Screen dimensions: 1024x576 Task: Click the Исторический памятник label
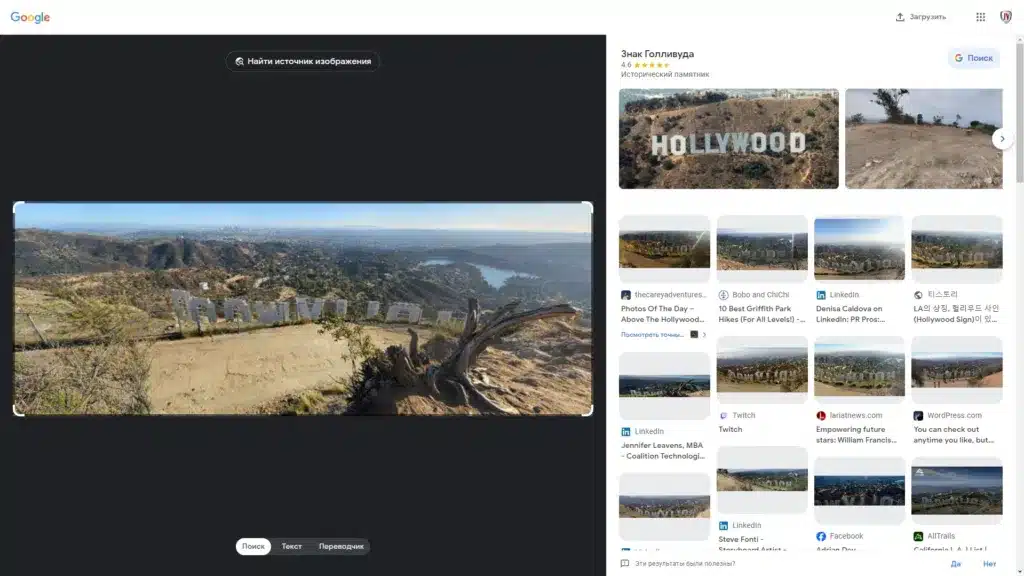[665, 74]
